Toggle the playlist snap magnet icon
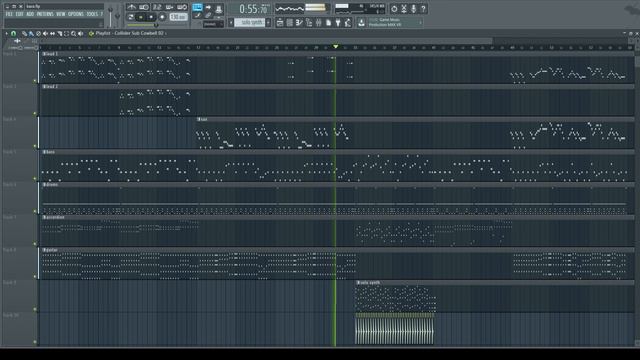Screen dimensions: 640x360 (13, 33)
